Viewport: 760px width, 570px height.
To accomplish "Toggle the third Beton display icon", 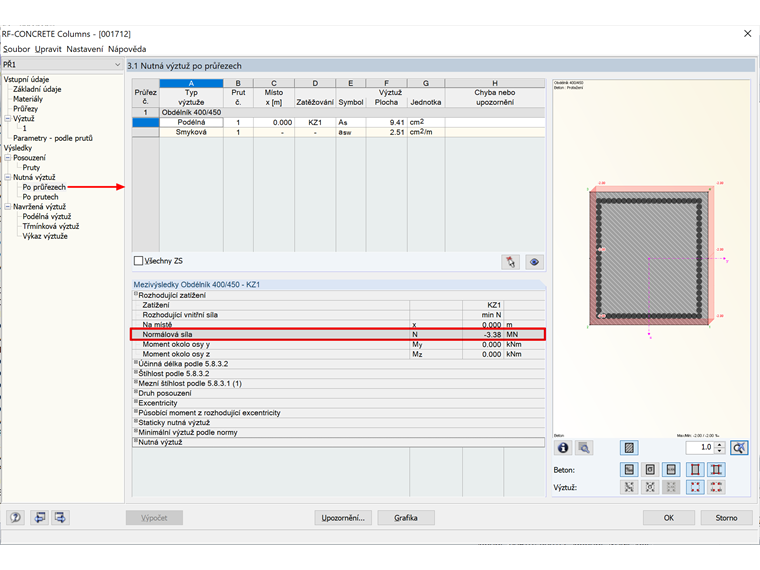I will tap(671, 470).
